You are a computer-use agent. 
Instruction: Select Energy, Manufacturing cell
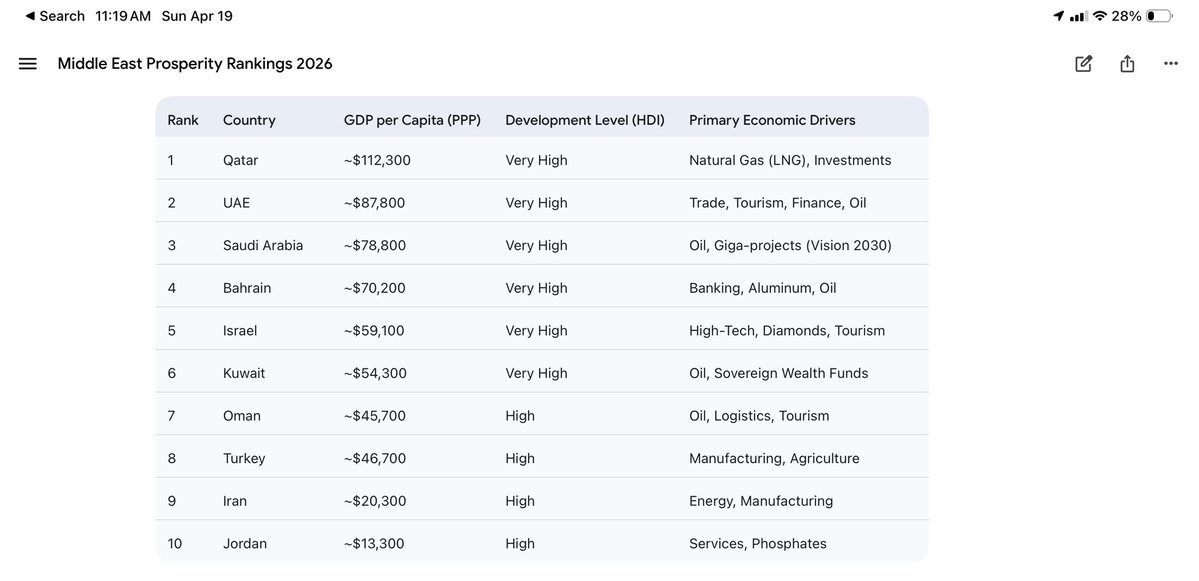(761, 501)
